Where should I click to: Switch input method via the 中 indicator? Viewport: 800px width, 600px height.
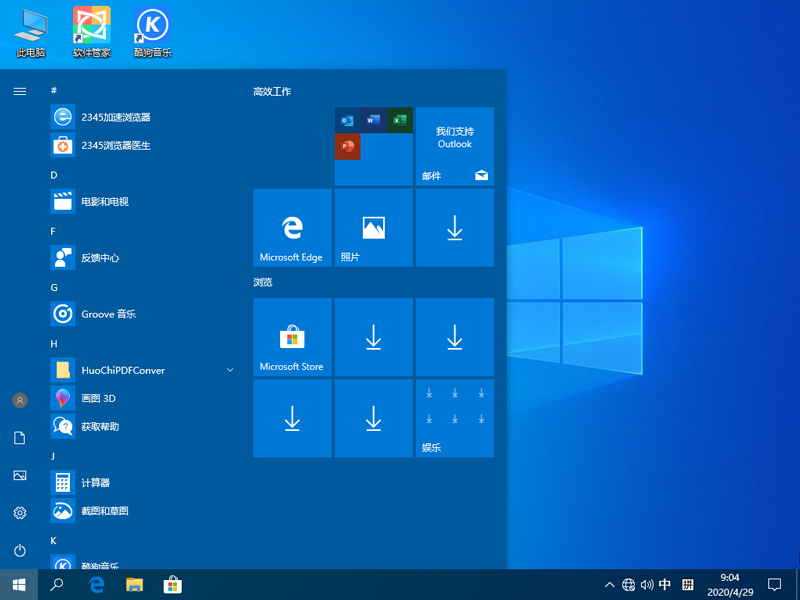coord(666,585)
